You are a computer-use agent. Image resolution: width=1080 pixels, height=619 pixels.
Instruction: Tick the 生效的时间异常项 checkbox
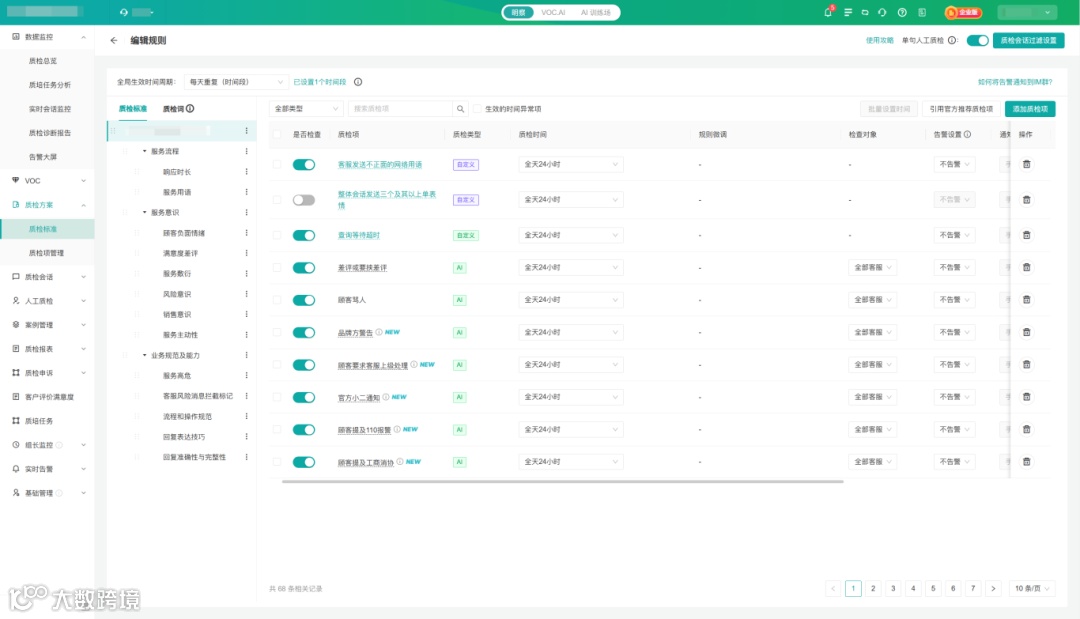[x=477, y=109]
